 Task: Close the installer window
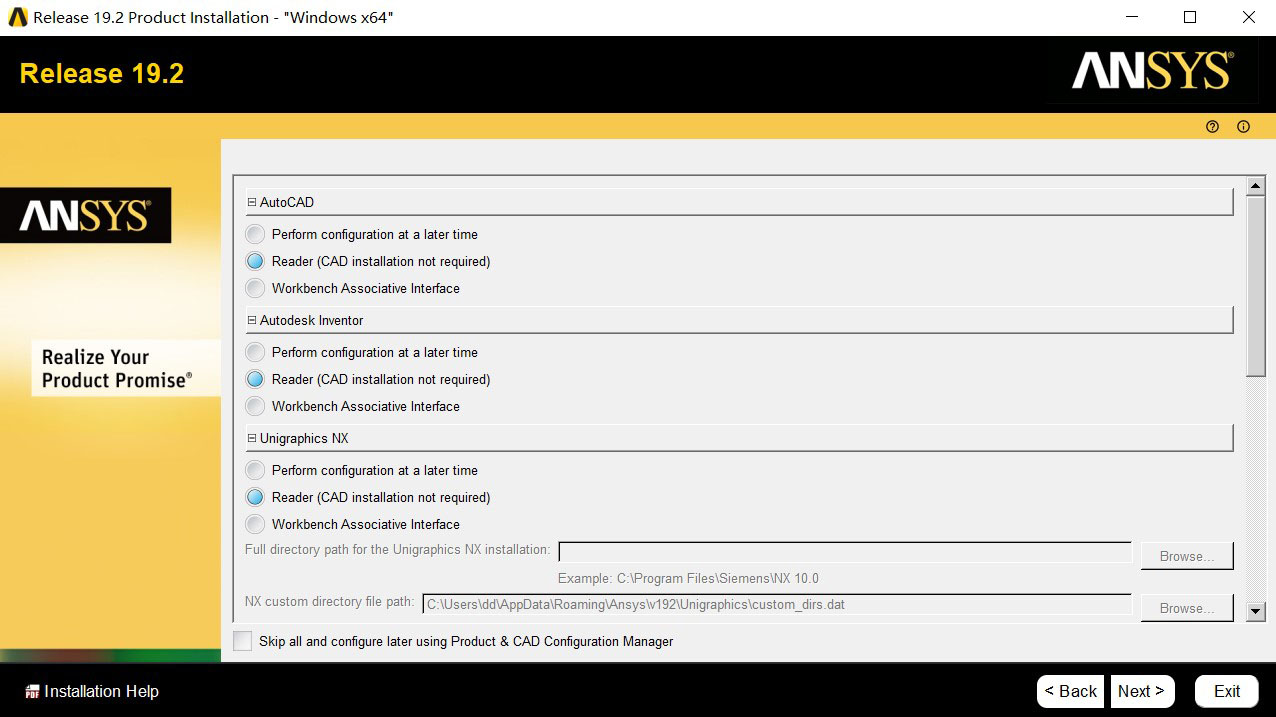point(1248,17)
